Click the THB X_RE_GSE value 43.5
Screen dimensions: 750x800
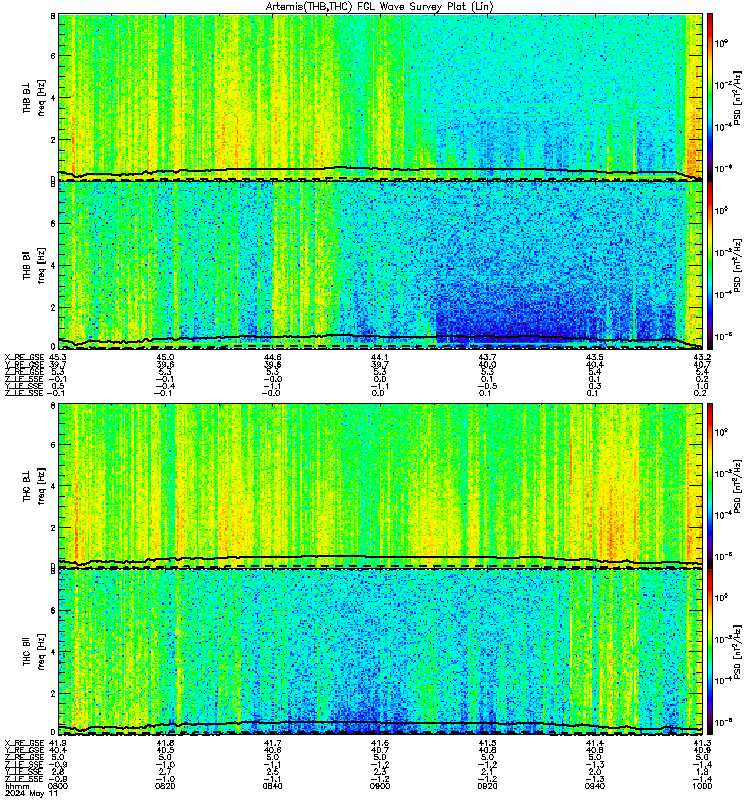tap(594, 357)
